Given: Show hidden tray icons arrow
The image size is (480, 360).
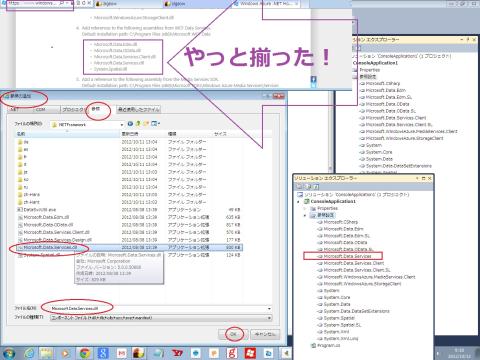Looking at the screenshot, I should point(439,353).
